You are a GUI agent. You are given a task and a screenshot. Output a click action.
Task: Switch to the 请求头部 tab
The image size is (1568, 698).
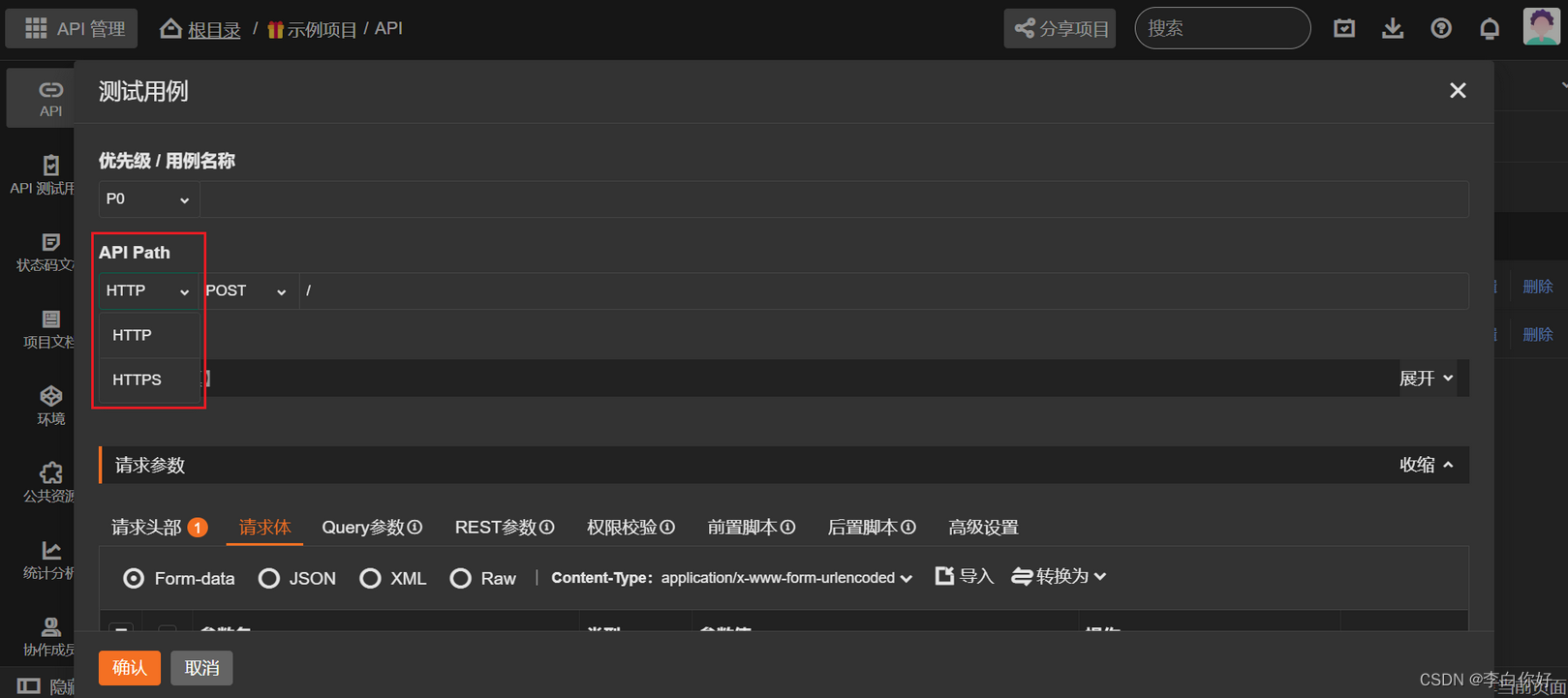coord(147,528)
